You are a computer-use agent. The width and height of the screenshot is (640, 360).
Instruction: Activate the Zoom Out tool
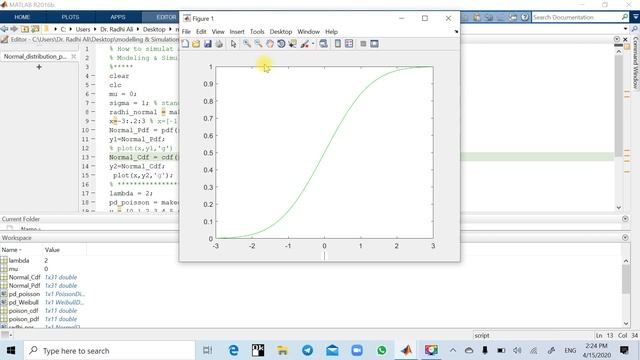click(258, 44)
